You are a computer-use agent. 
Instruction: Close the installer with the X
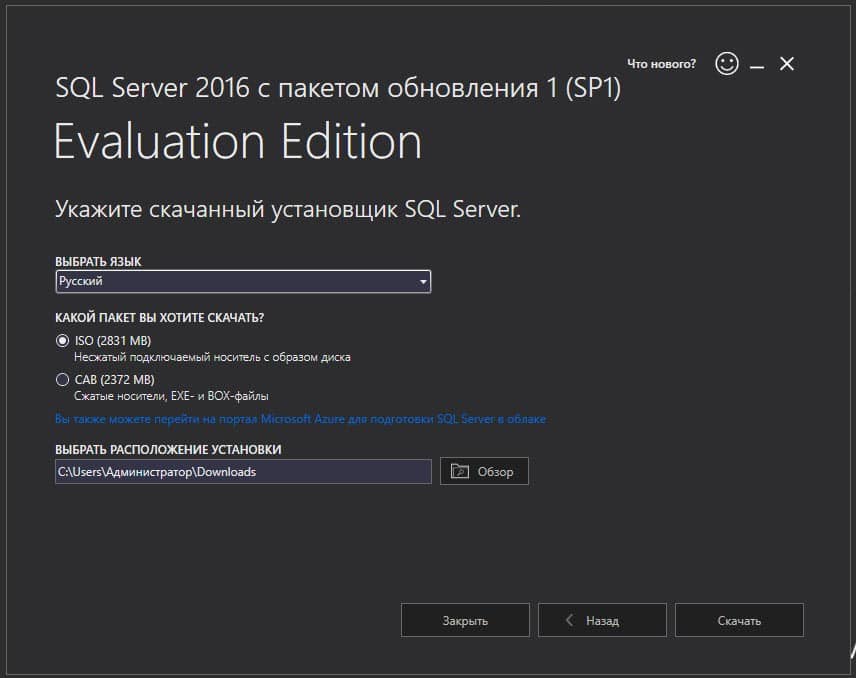click(x=786, y=62)
